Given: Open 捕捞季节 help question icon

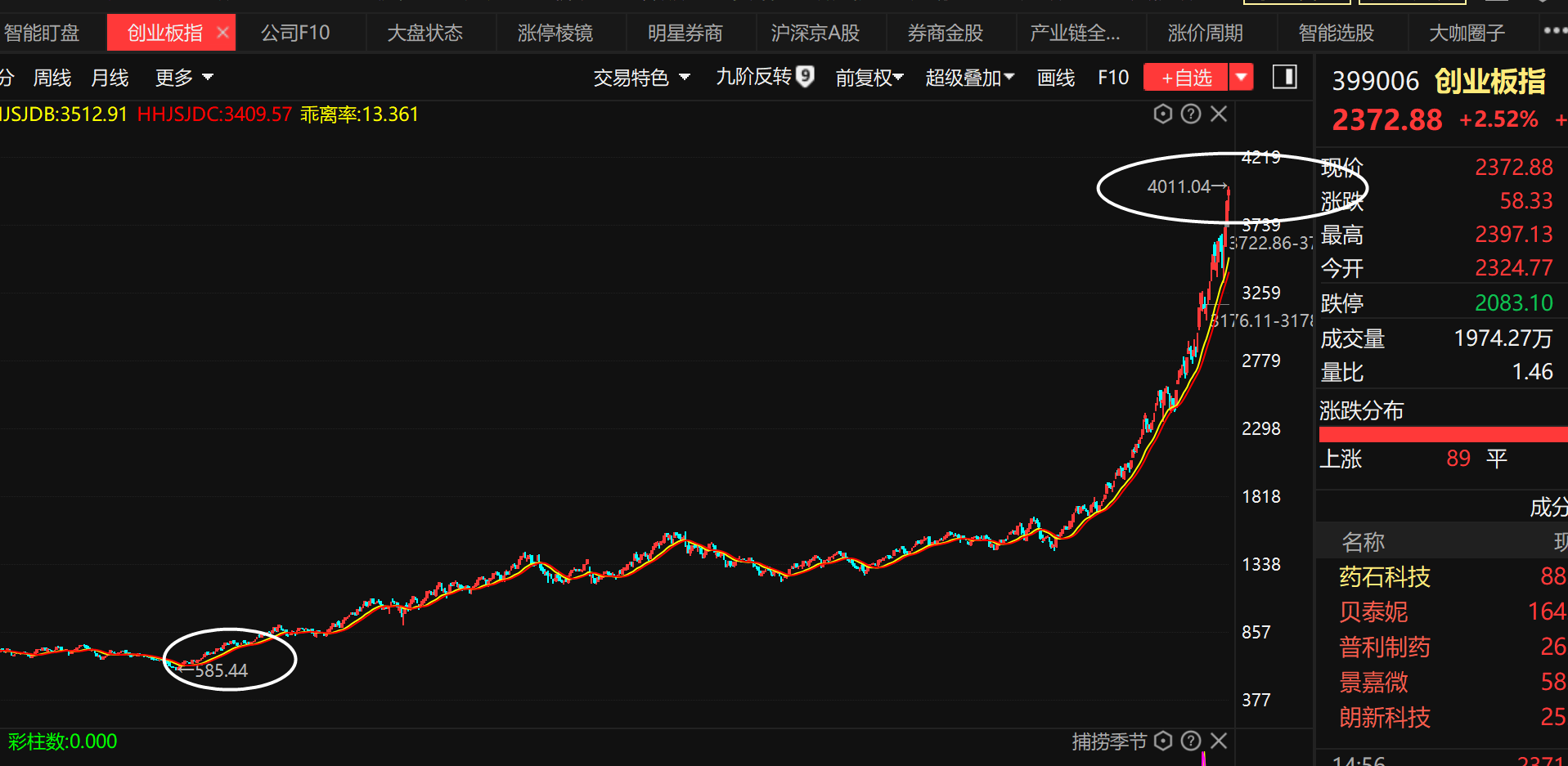Looking at the screenshot, I should (x=1191, y=741).
